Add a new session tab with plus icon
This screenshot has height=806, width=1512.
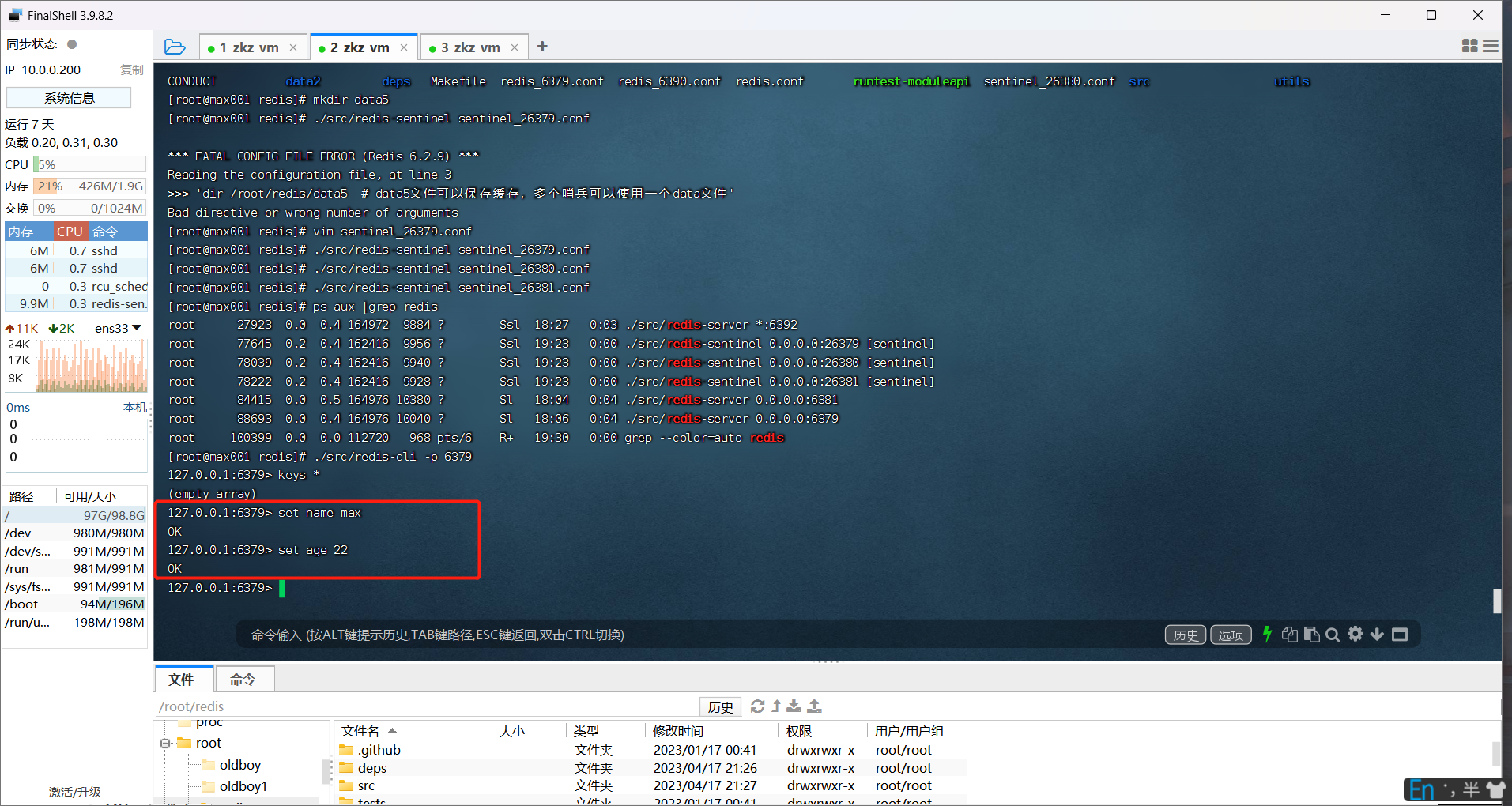pyautogui.click(x=542, y=47)
